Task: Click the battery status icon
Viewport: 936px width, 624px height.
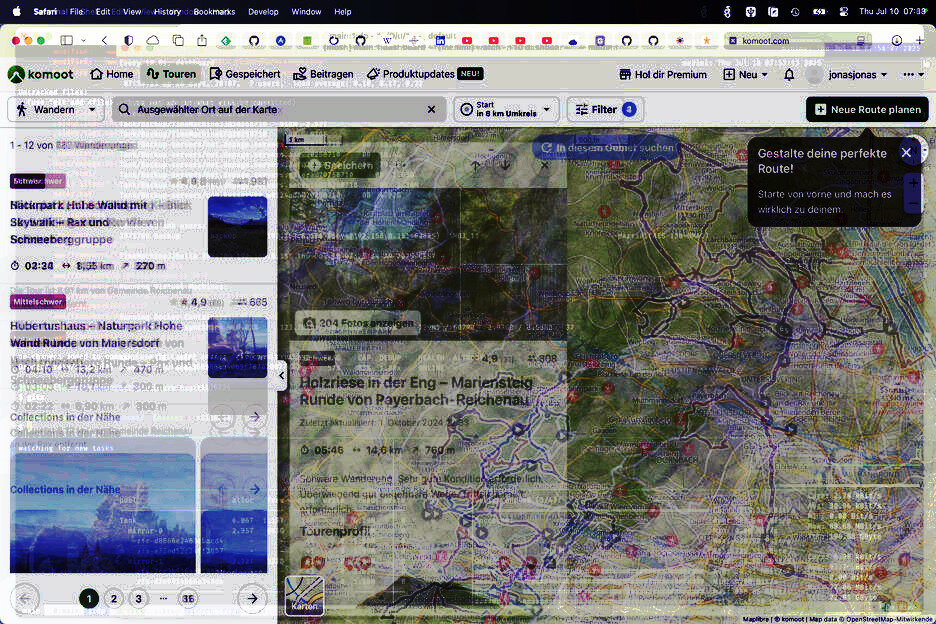Action: click(820, 11)
